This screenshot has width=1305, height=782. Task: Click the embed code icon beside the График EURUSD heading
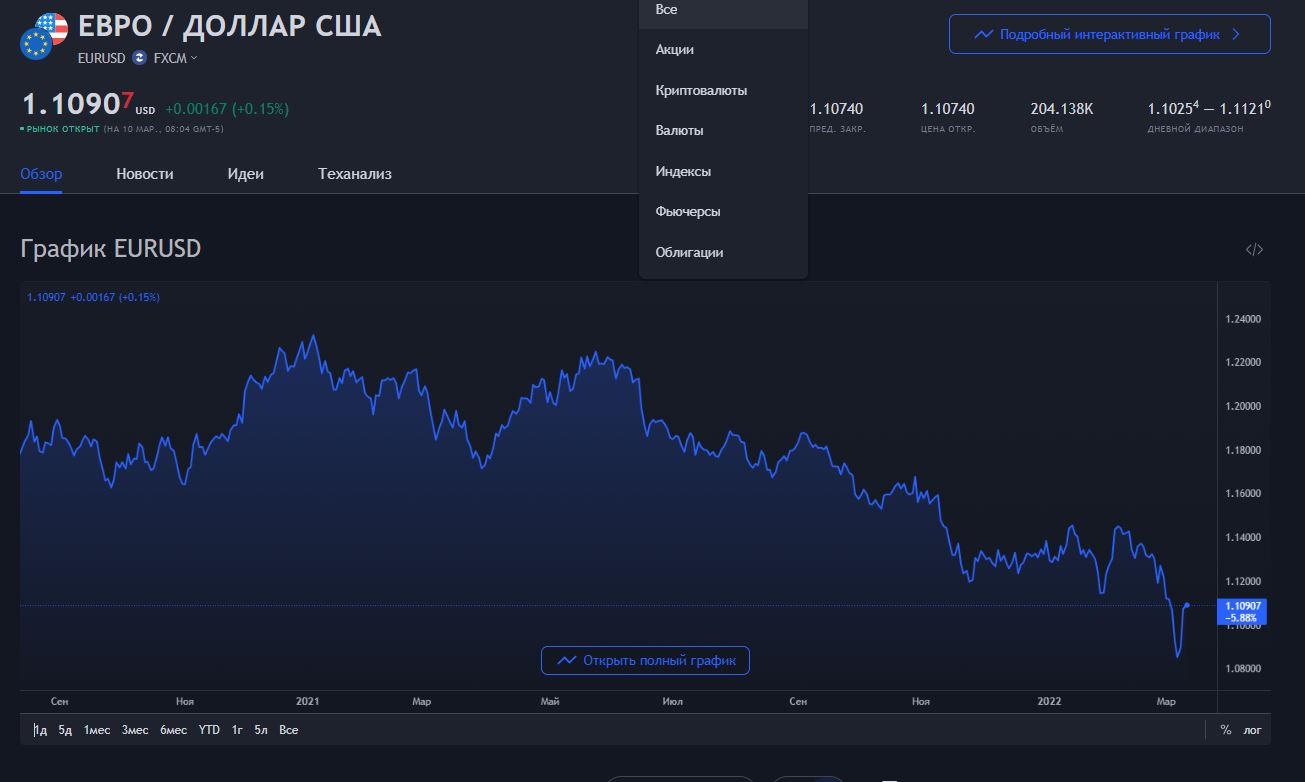coord(1254,250)
